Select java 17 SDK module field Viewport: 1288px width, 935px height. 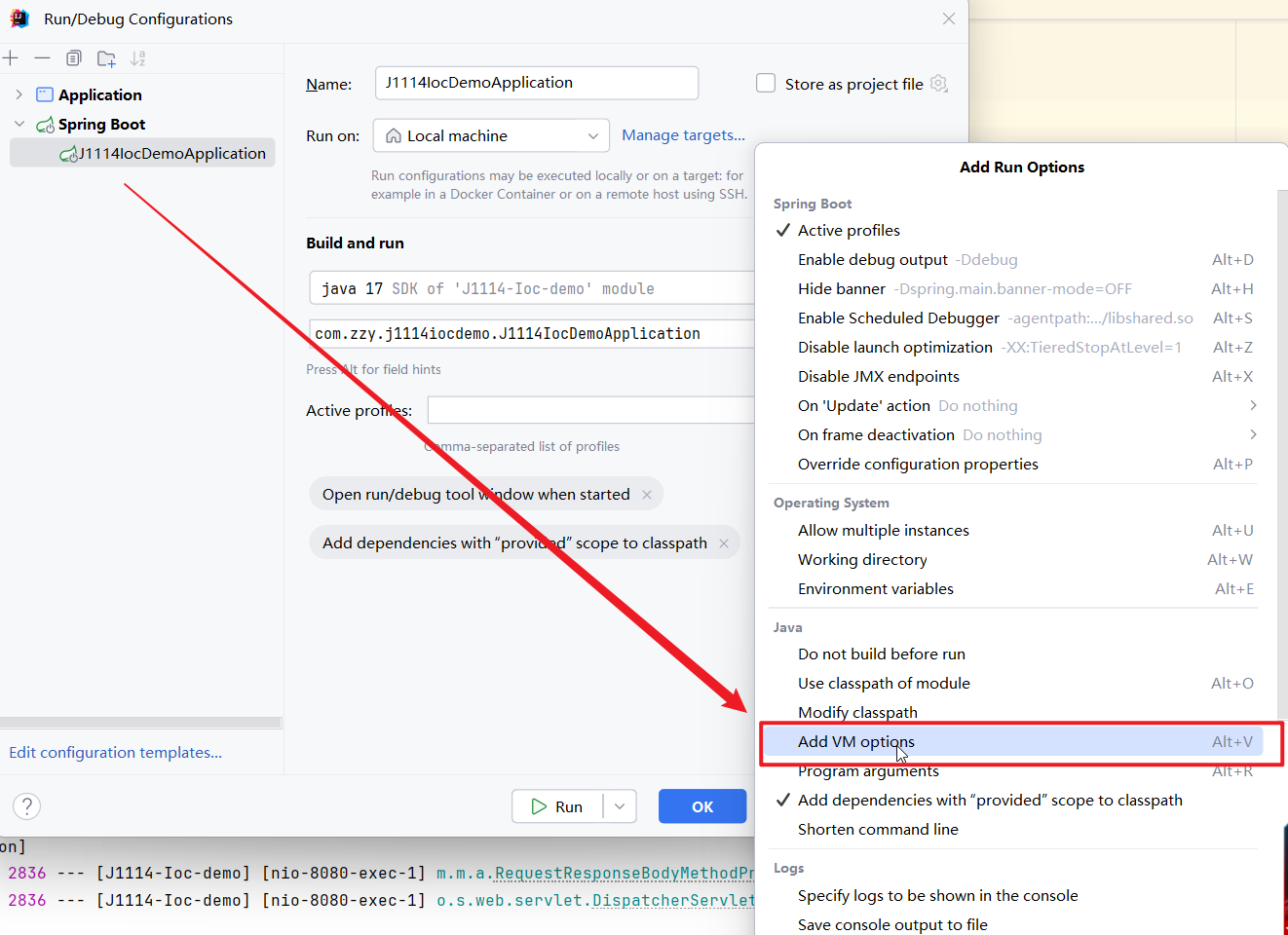tap(532, 289)
